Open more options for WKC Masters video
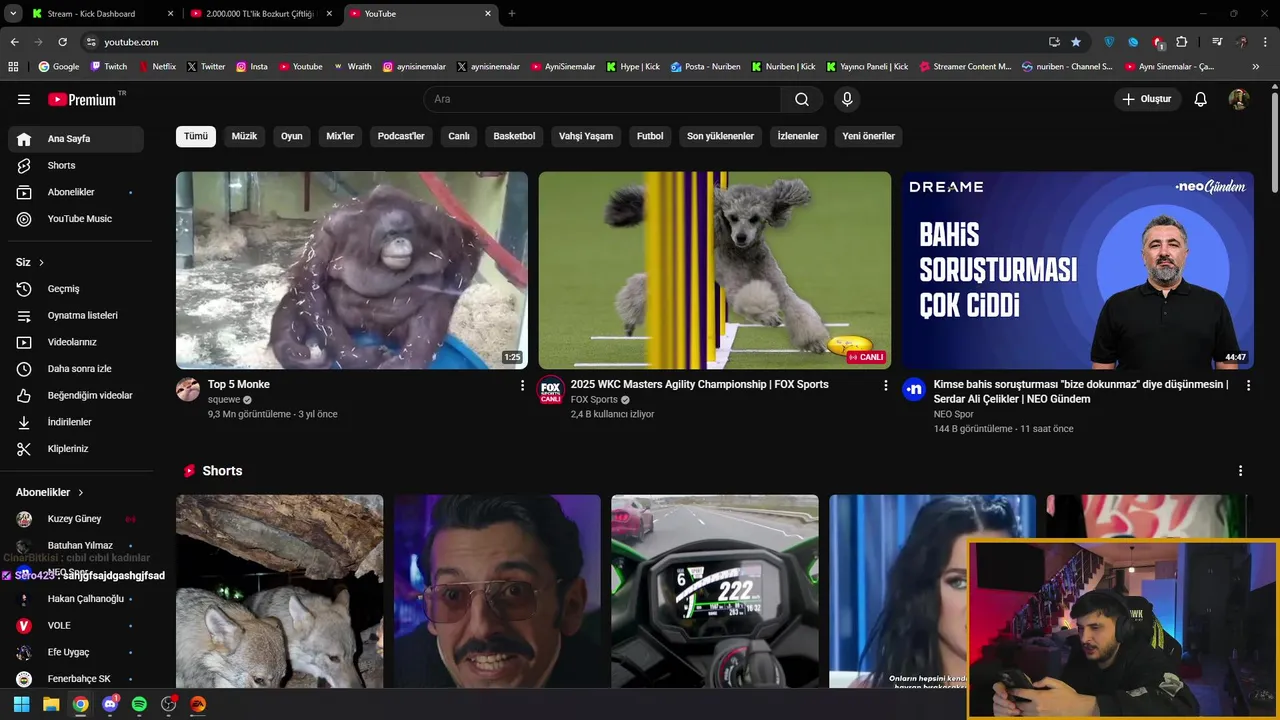Image resolution: width=1280 pixels, height=720 pixels. (885, 385)
